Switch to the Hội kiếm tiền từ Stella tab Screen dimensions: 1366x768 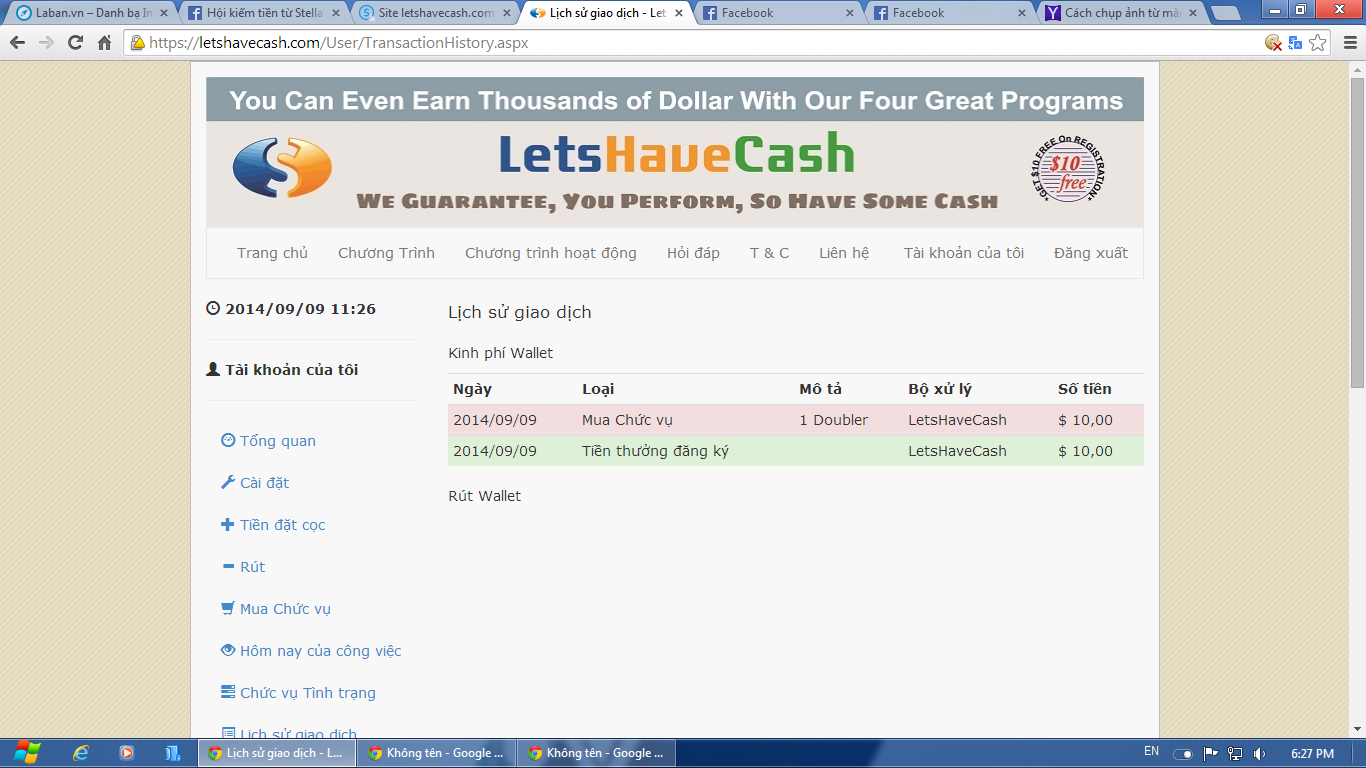262,13
